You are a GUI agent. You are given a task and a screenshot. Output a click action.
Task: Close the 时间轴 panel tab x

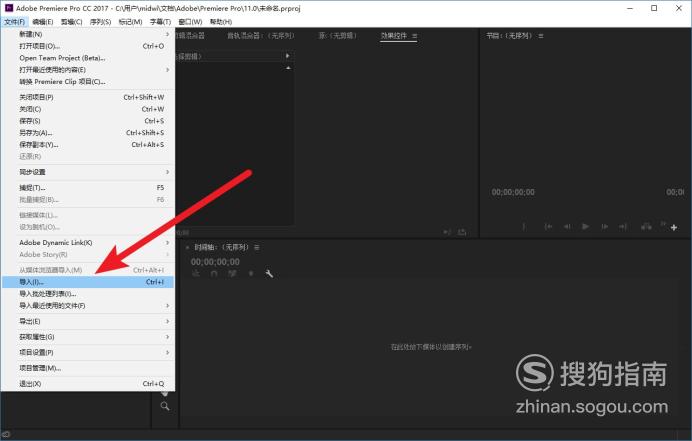click(x=187, y=248)
